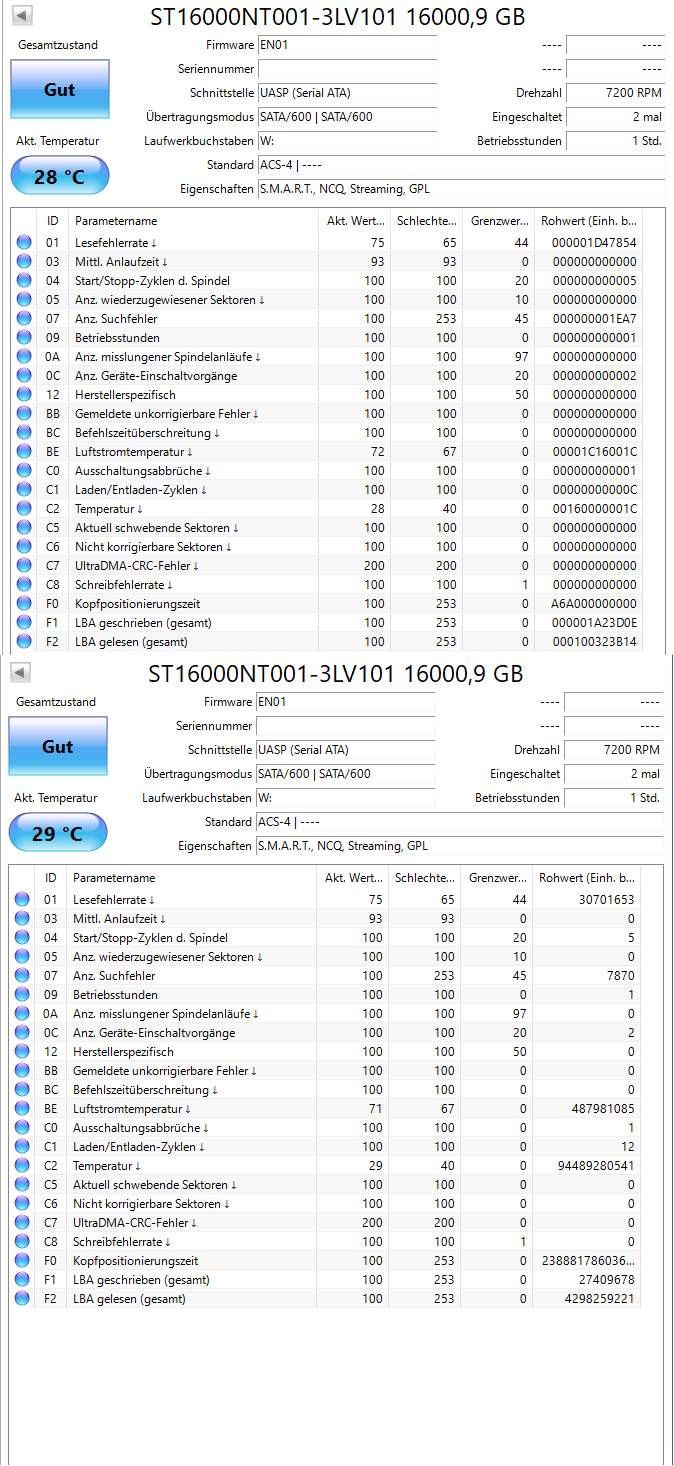Select the raw value 000000001EA7
Screen dimensions: 674x1466
click(x=593, y=319)
